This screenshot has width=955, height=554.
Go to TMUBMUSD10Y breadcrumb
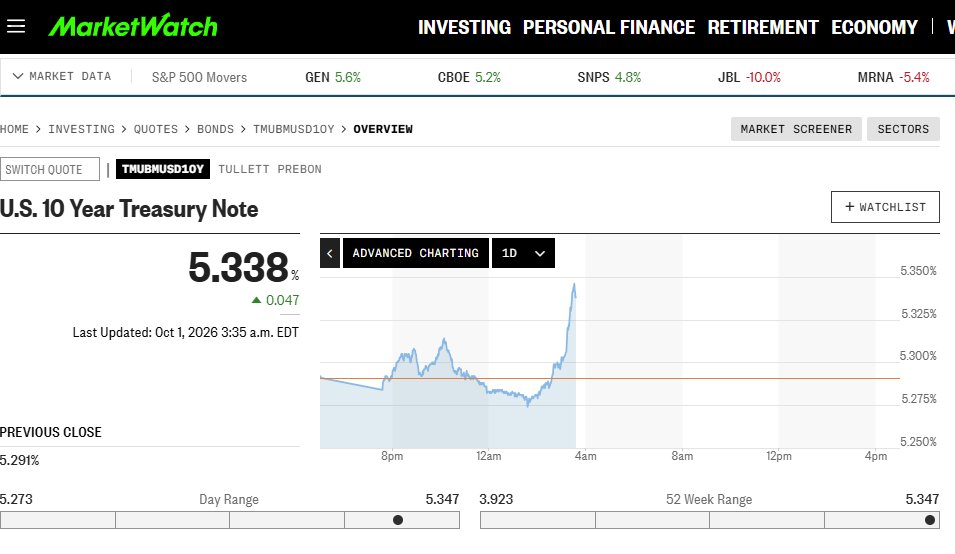pos(294,129)
